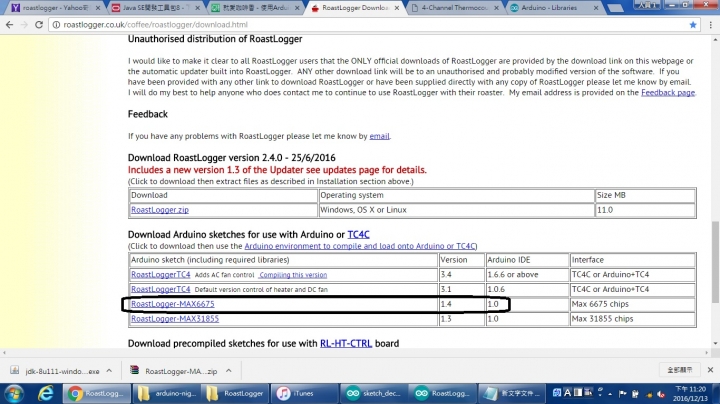Select the 'Max 6675 chips' interface cell
720x404 pixels.
click(x=633, y=304)
